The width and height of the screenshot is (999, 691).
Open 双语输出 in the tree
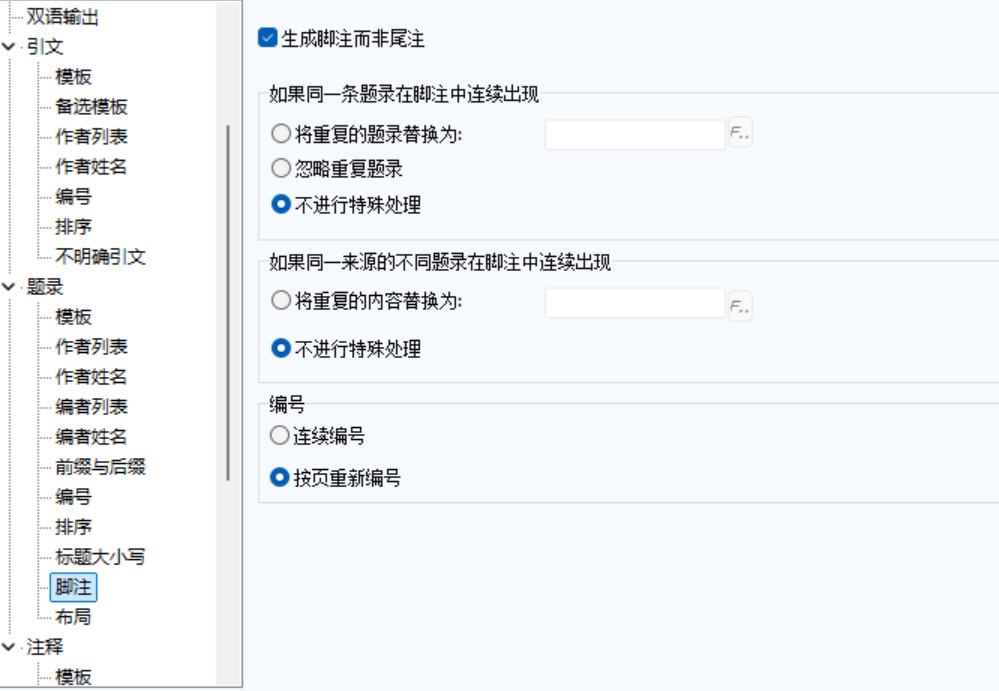pos(62,17)
